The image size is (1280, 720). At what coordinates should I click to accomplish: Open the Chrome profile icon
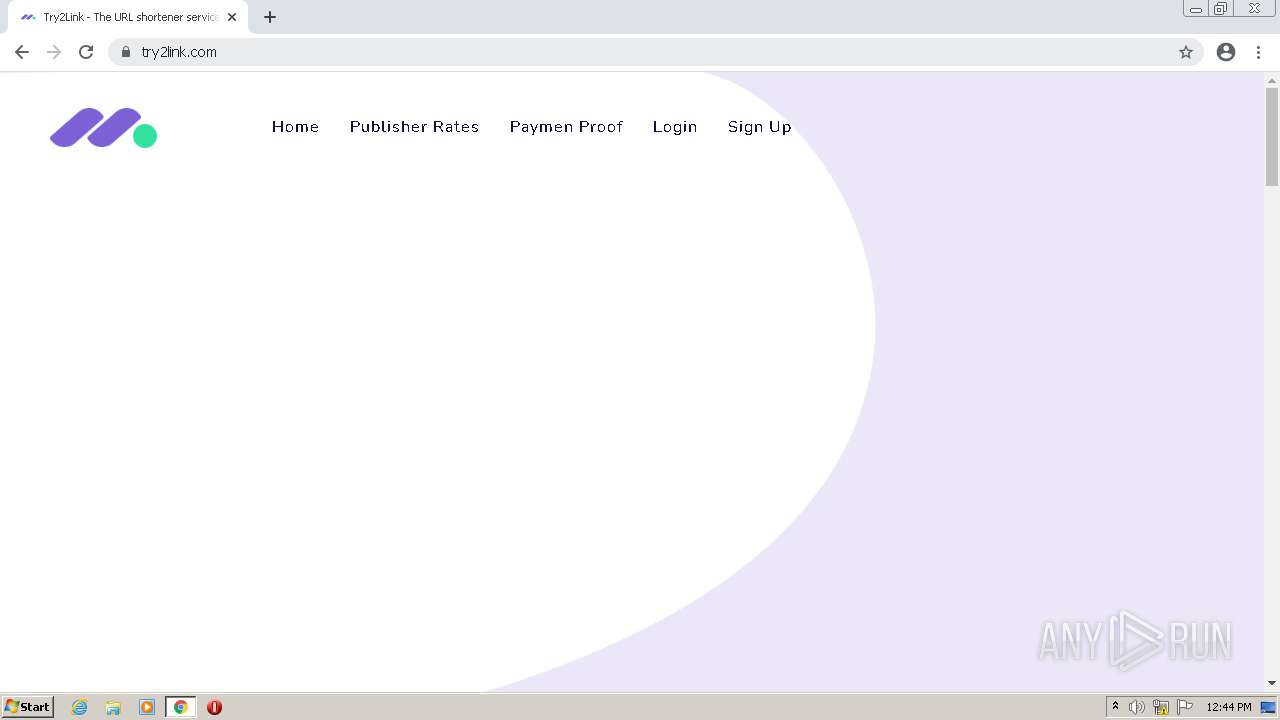coord(1226,52)
